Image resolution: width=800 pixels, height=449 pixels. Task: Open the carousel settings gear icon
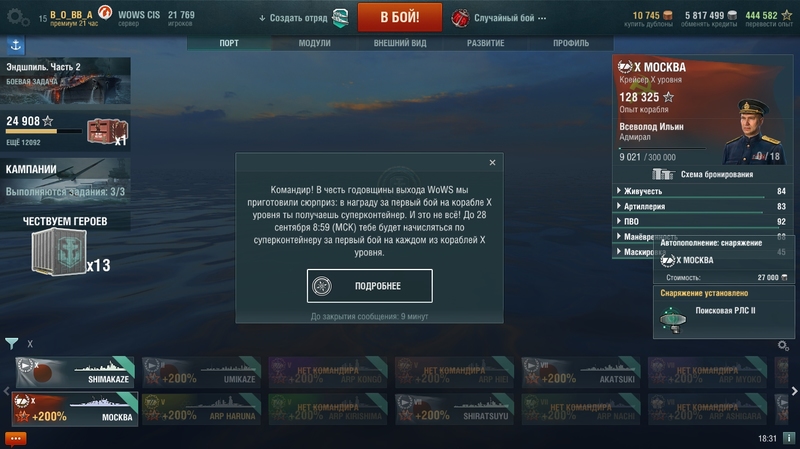(x=783, y=346)
